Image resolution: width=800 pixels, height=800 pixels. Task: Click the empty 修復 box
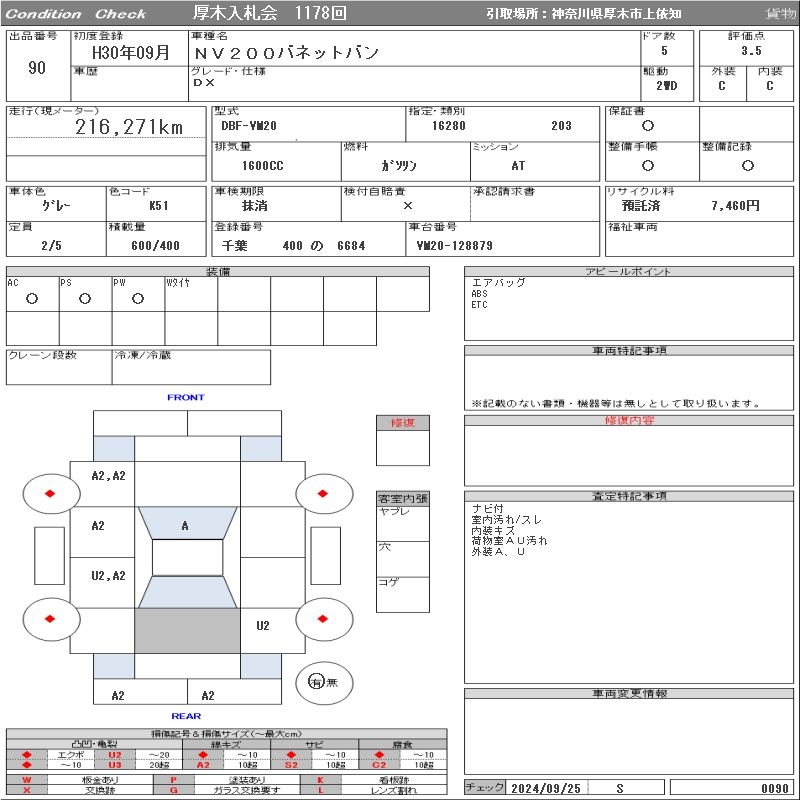pos(403,448)
